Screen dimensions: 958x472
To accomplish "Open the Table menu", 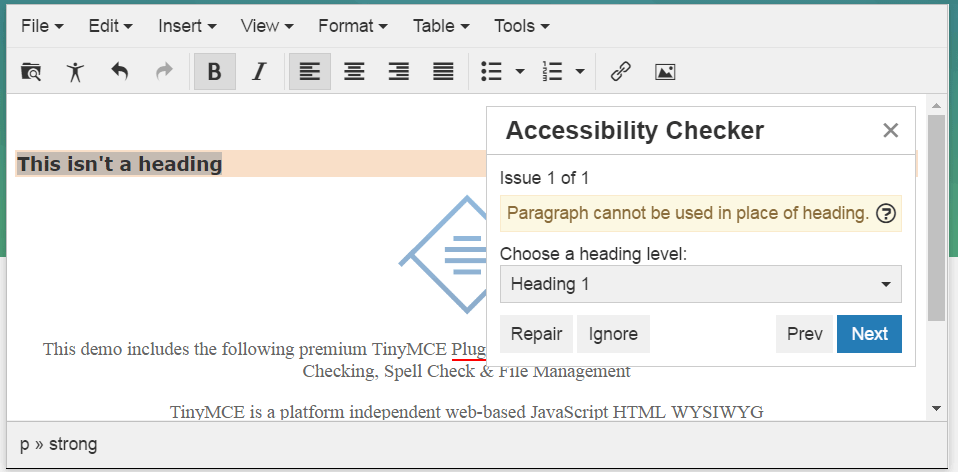I will click(441, 26).
